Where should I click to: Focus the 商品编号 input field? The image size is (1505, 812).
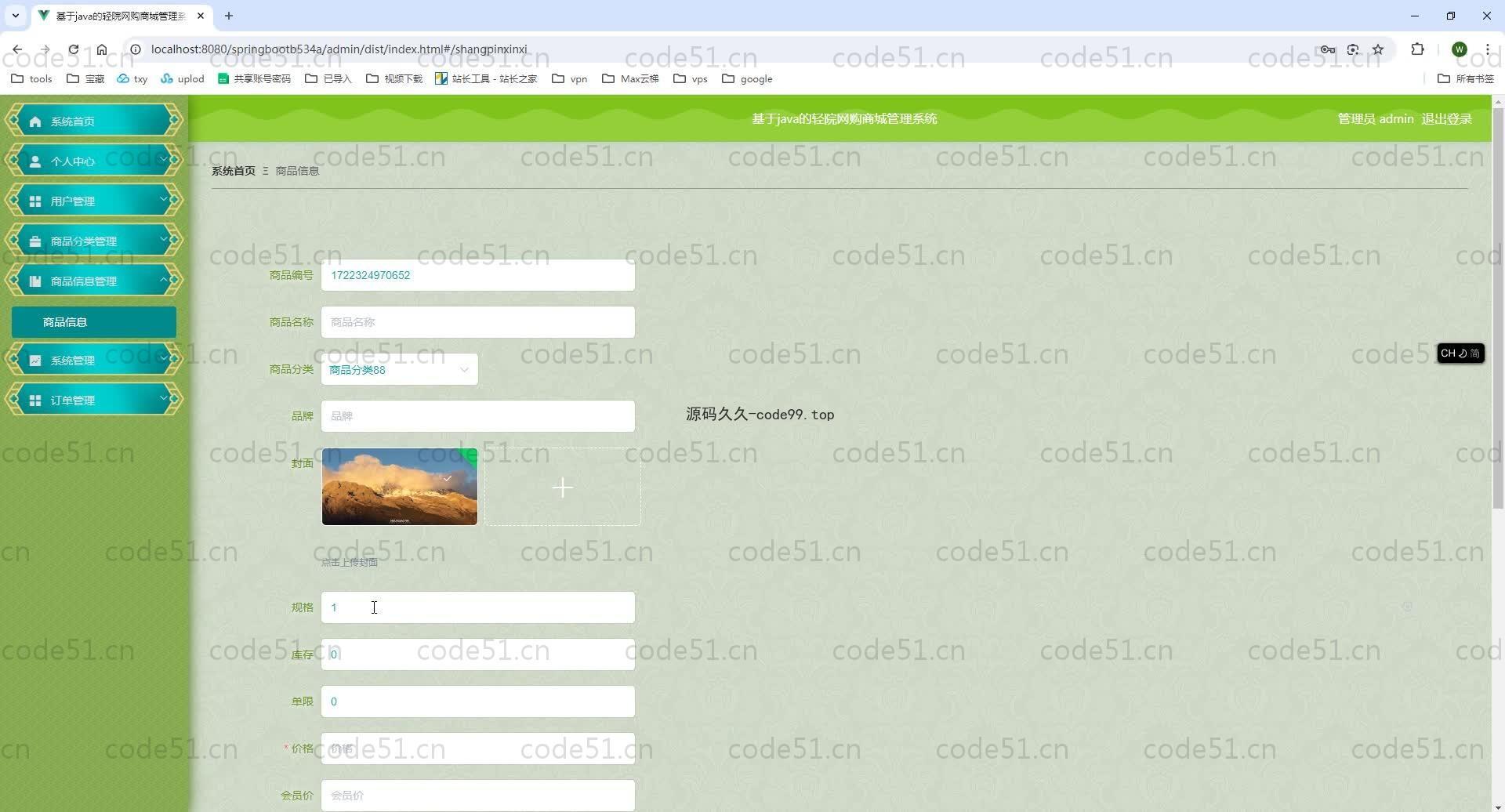(x=477, y=275)
